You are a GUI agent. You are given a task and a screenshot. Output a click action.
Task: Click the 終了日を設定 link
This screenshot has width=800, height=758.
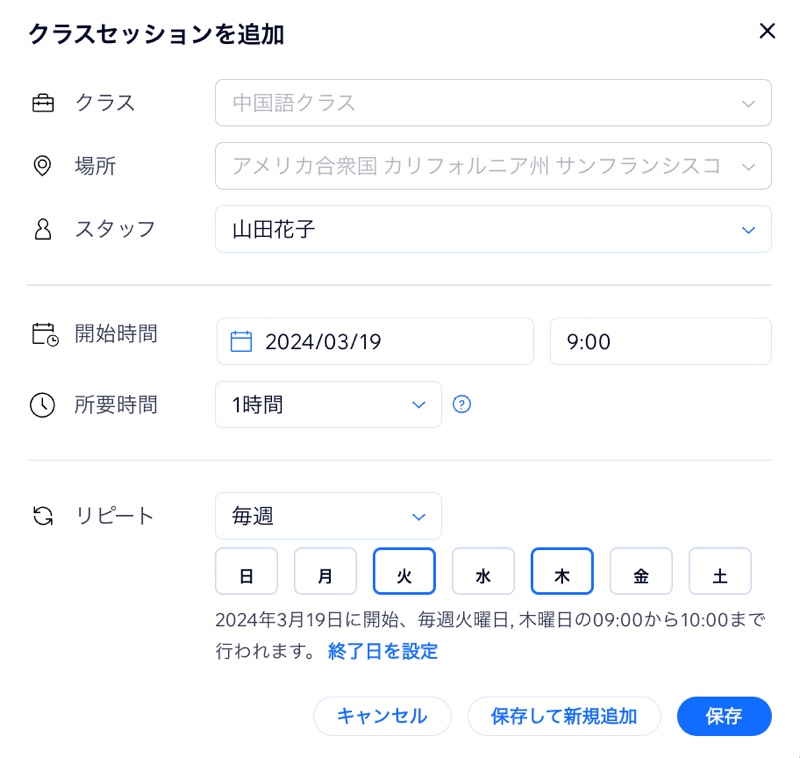click(x=383, y=651)
